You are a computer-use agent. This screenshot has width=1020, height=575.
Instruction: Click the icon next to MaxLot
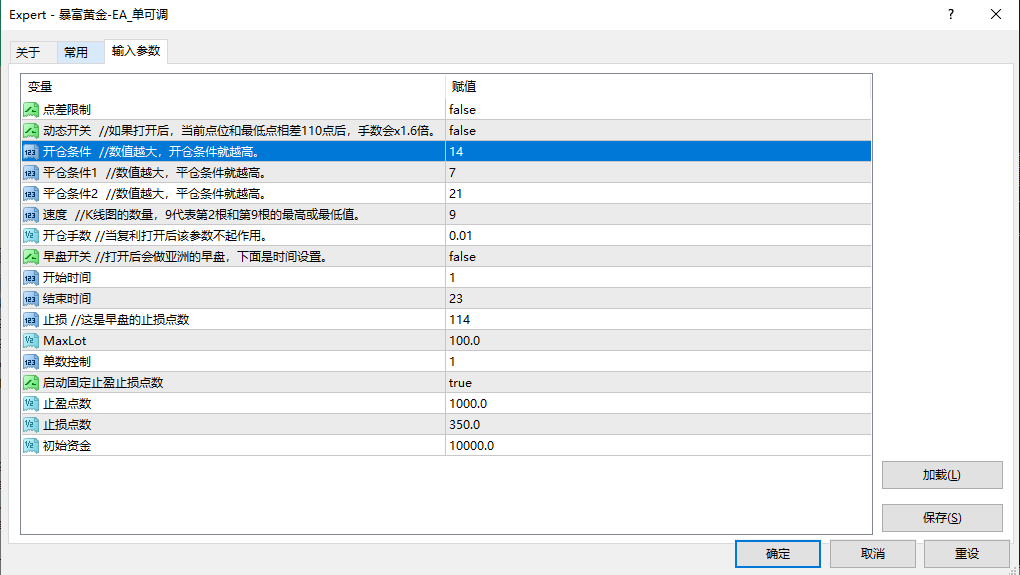click(31, 341)
